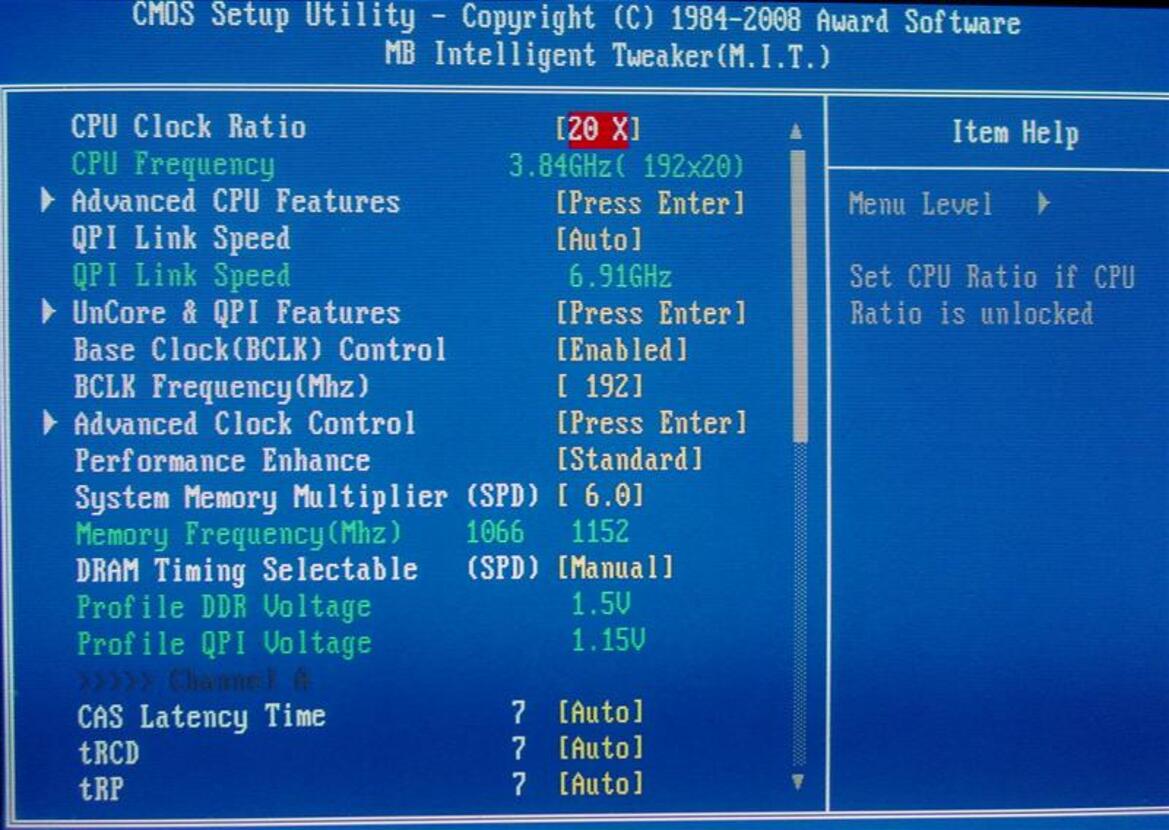
Task: Select the CPU Clock Ratio value 20 X
Action: tap(598, 129)
